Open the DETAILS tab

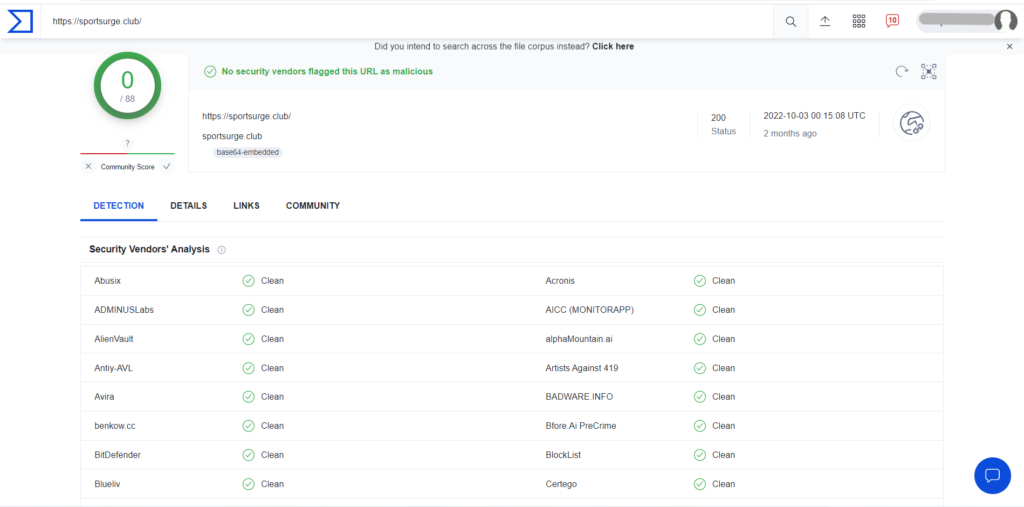point(189,206)
